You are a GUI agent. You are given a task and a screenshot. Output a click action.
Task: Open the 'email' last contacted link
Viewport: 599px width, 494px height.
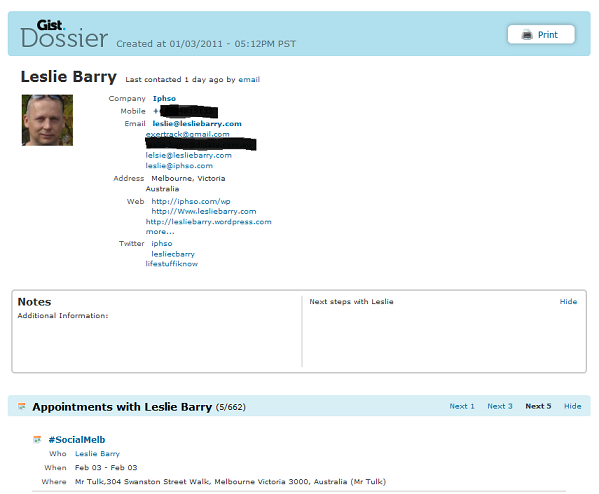(x=249, y=79)
